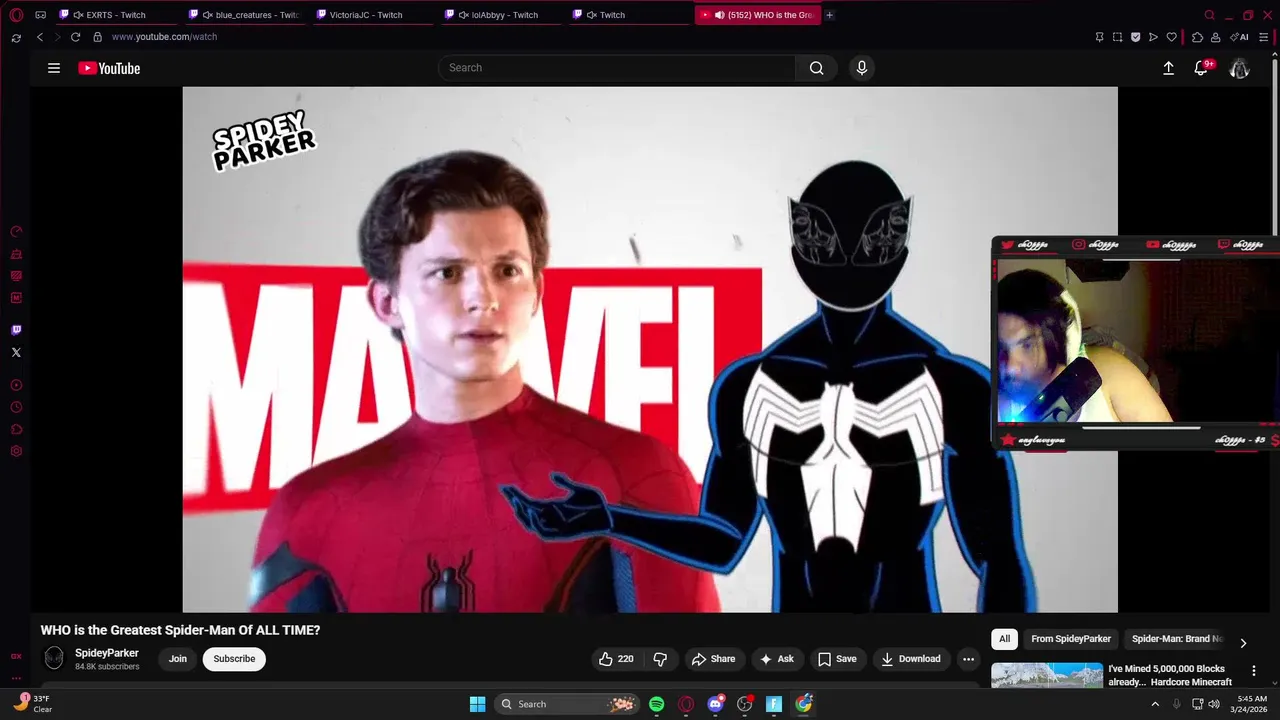This screenshot has height=720, width=1280.
Task: Open more actions ellipsis under video
Action: pos(968,659)
